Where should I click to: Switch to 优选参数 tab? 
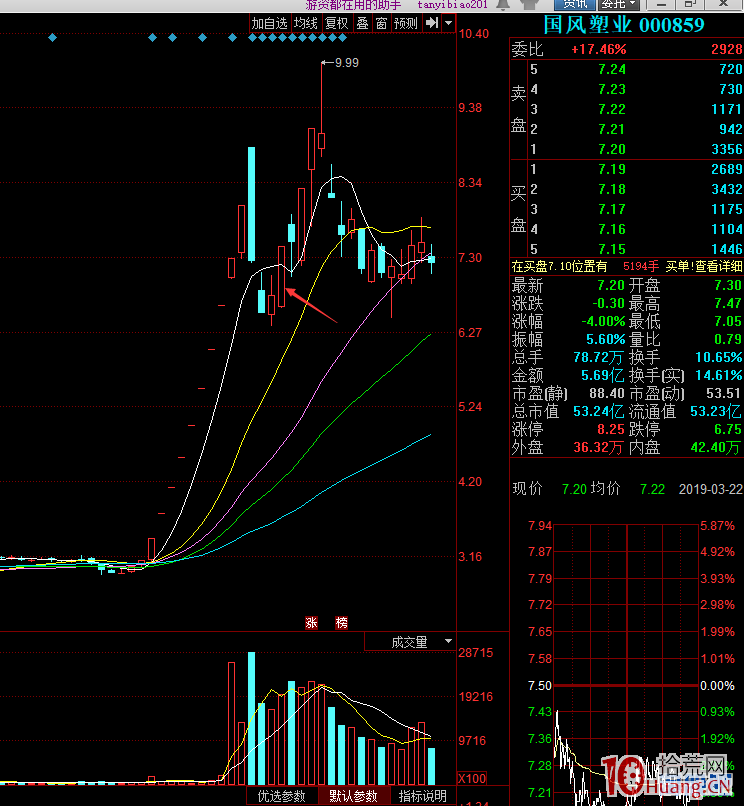pos(282,796)
